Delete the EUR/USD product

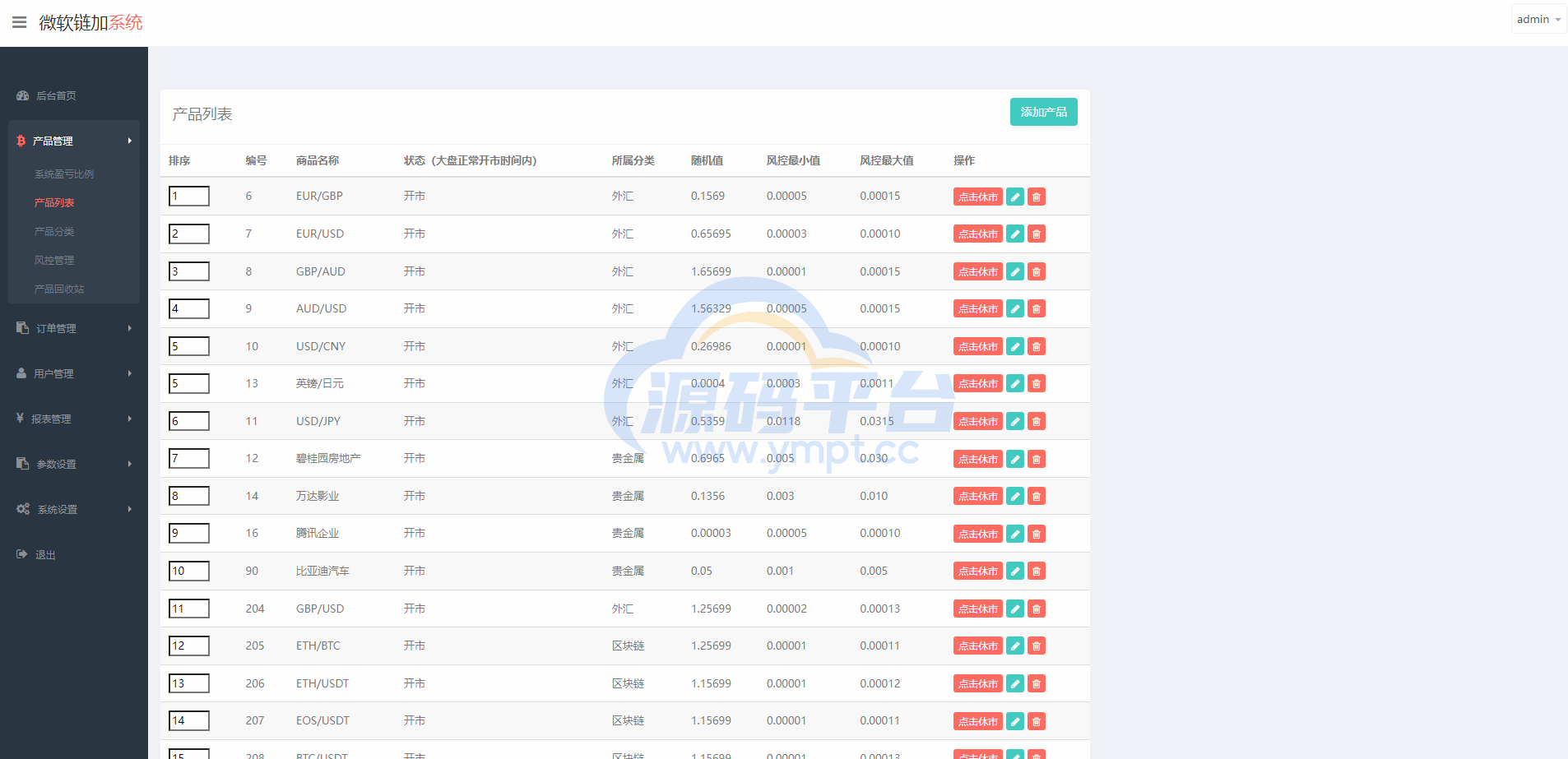coord(1037,234)
